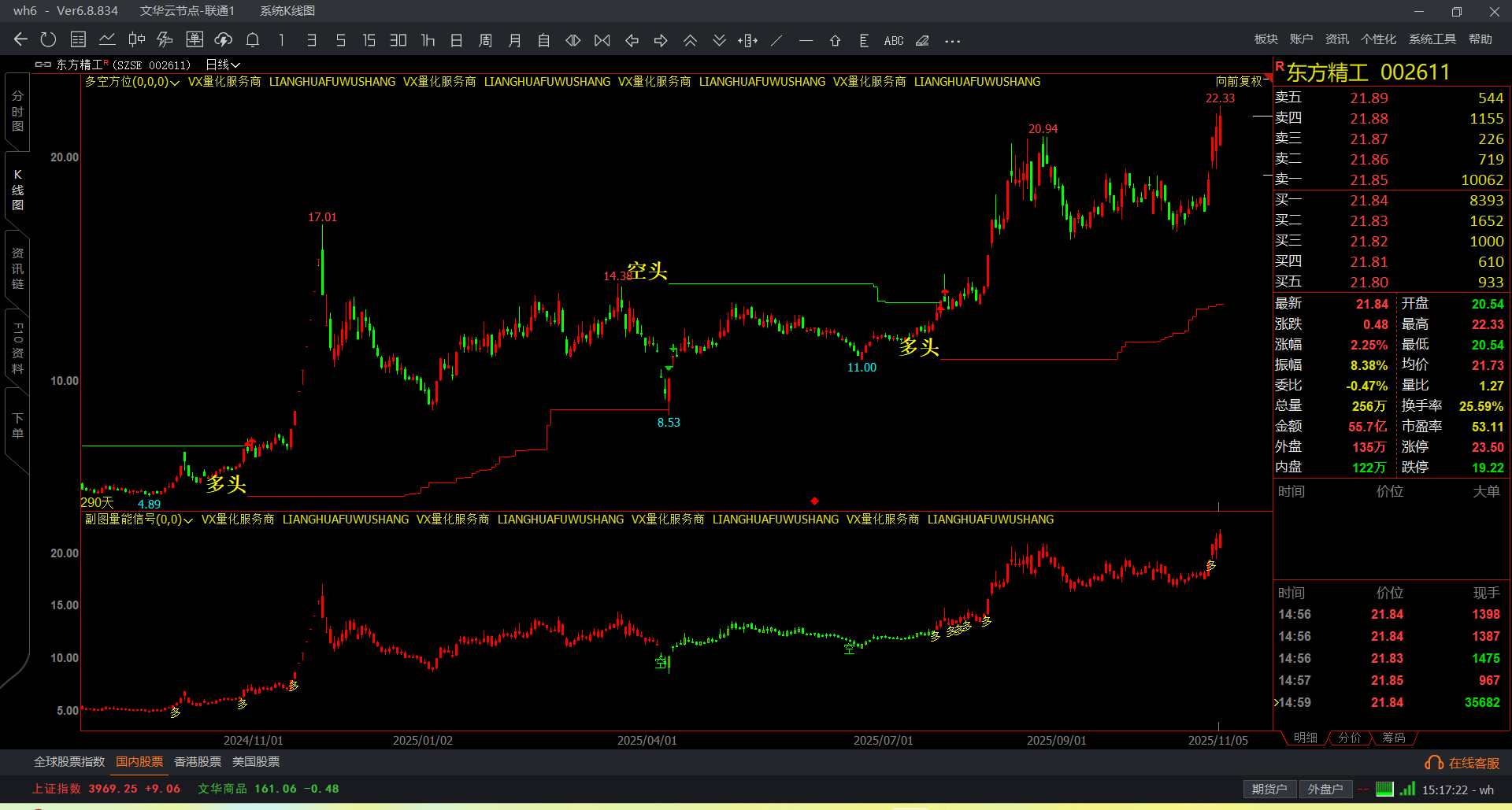Select the 1h period button
Viewport: 1512px width, 810px height.
click(428, 40)
